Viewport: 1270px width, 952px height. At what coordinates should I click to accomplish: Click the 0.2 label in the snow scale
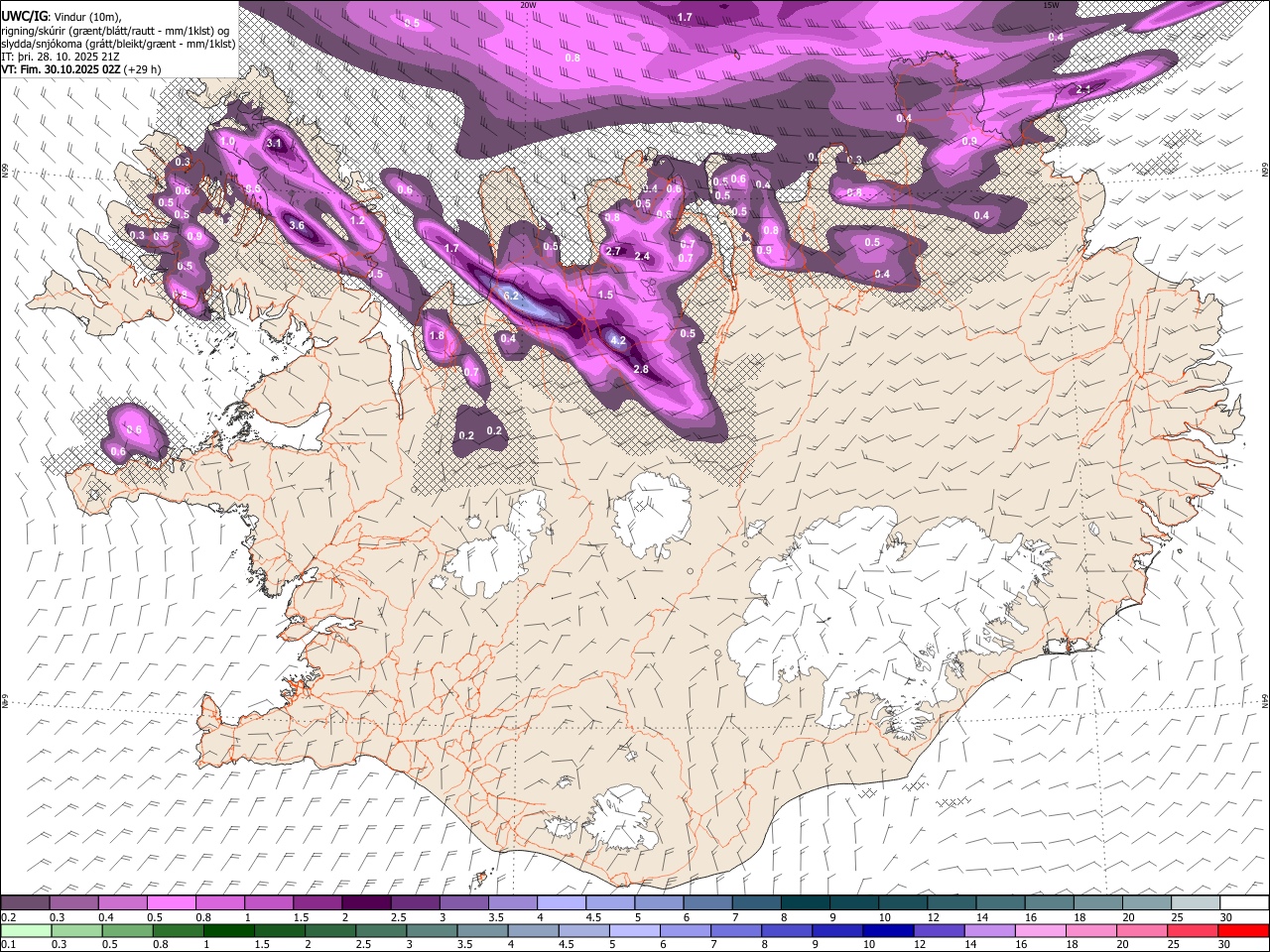click(x=7, y=917)
